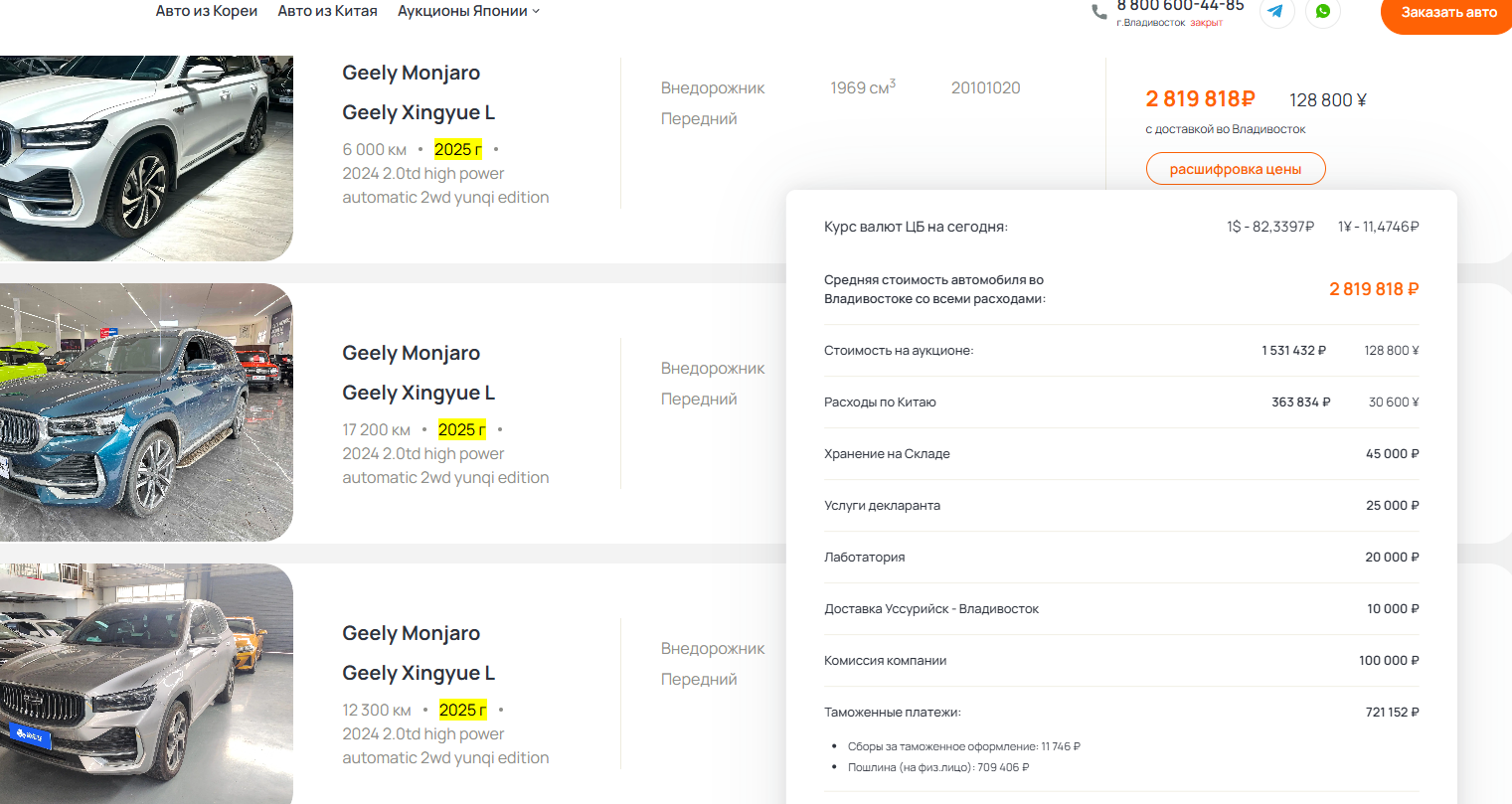
Task: Open Geely Monjaro title of 12 300 км listing
Action: coord(411,633)
